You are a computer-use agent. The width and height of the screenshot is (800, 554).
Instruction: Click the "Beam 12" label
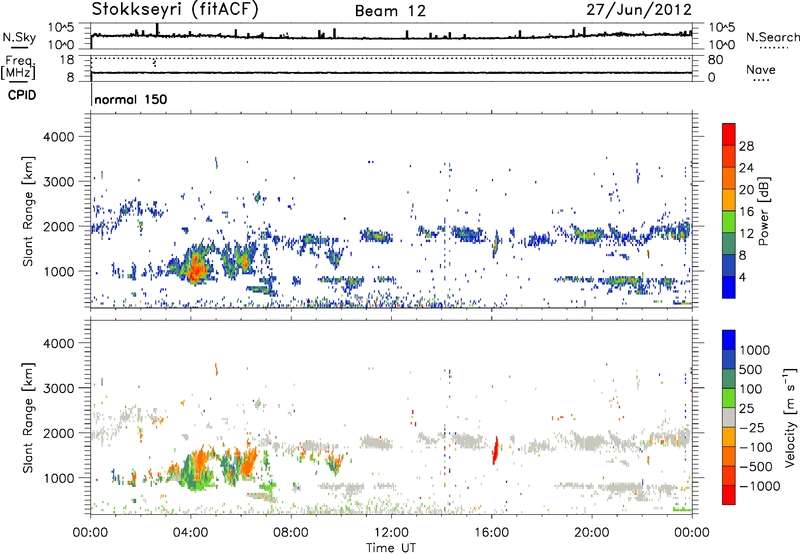390,11
